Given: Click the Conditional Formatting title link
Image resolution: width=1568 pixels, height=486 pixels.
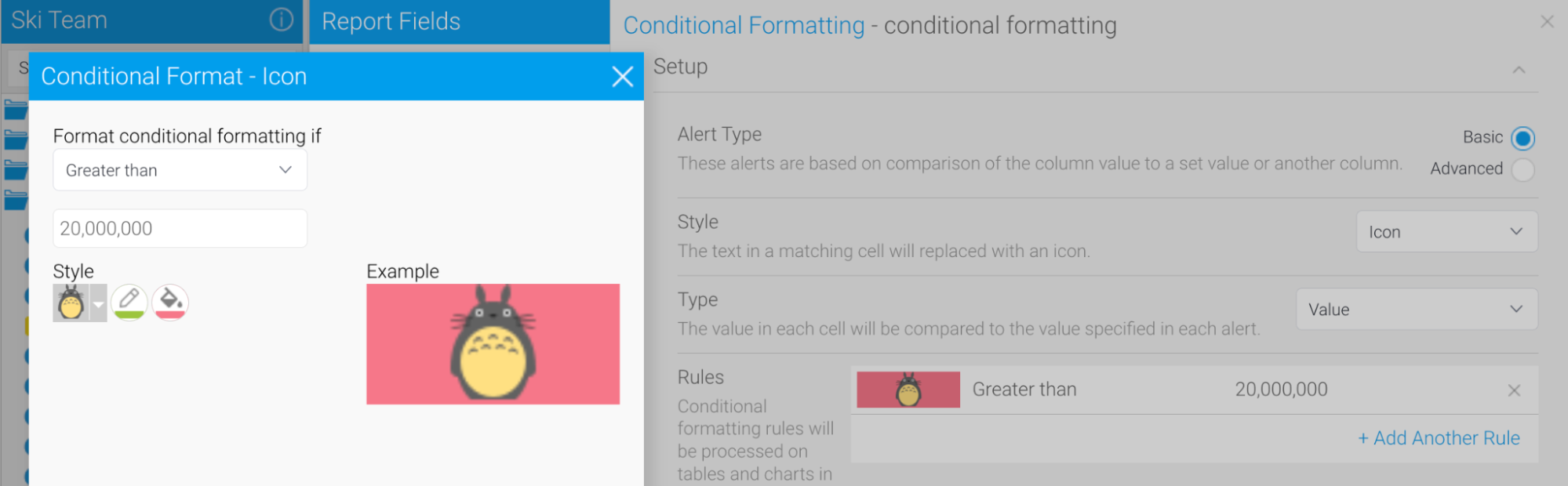Looking at the screenshot, I should coord(744,26).
